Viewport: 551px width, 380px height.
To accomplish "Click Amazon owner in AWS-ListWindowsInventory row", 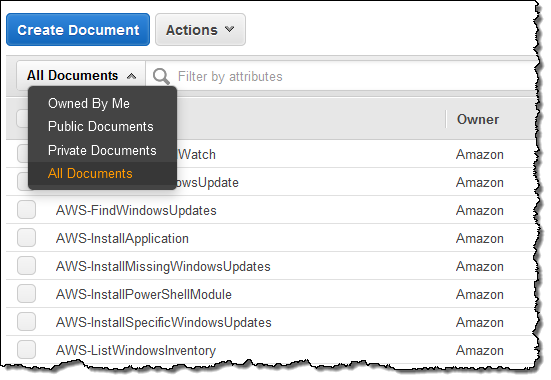I will pyautogui.click(x=480, y=350).
